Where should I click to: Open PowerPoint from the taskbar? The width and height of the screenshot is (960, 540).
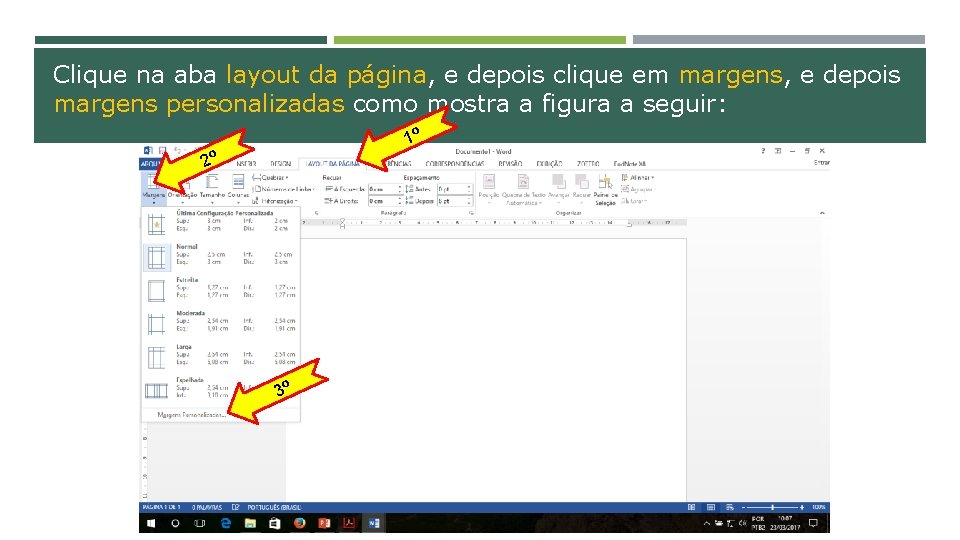[324, 523]
